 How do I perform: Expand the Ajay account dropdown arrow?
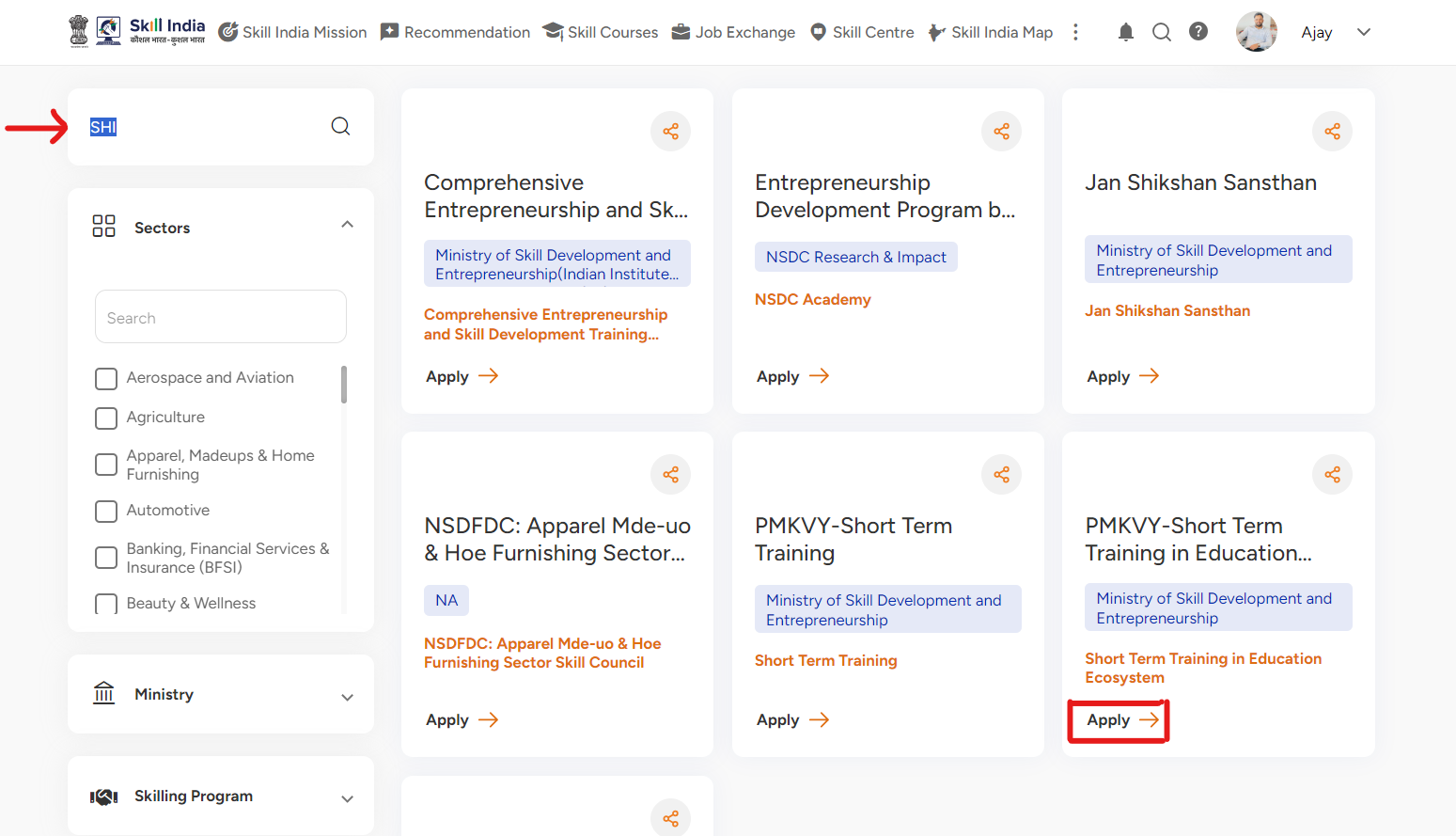[x=1364, y=32]
